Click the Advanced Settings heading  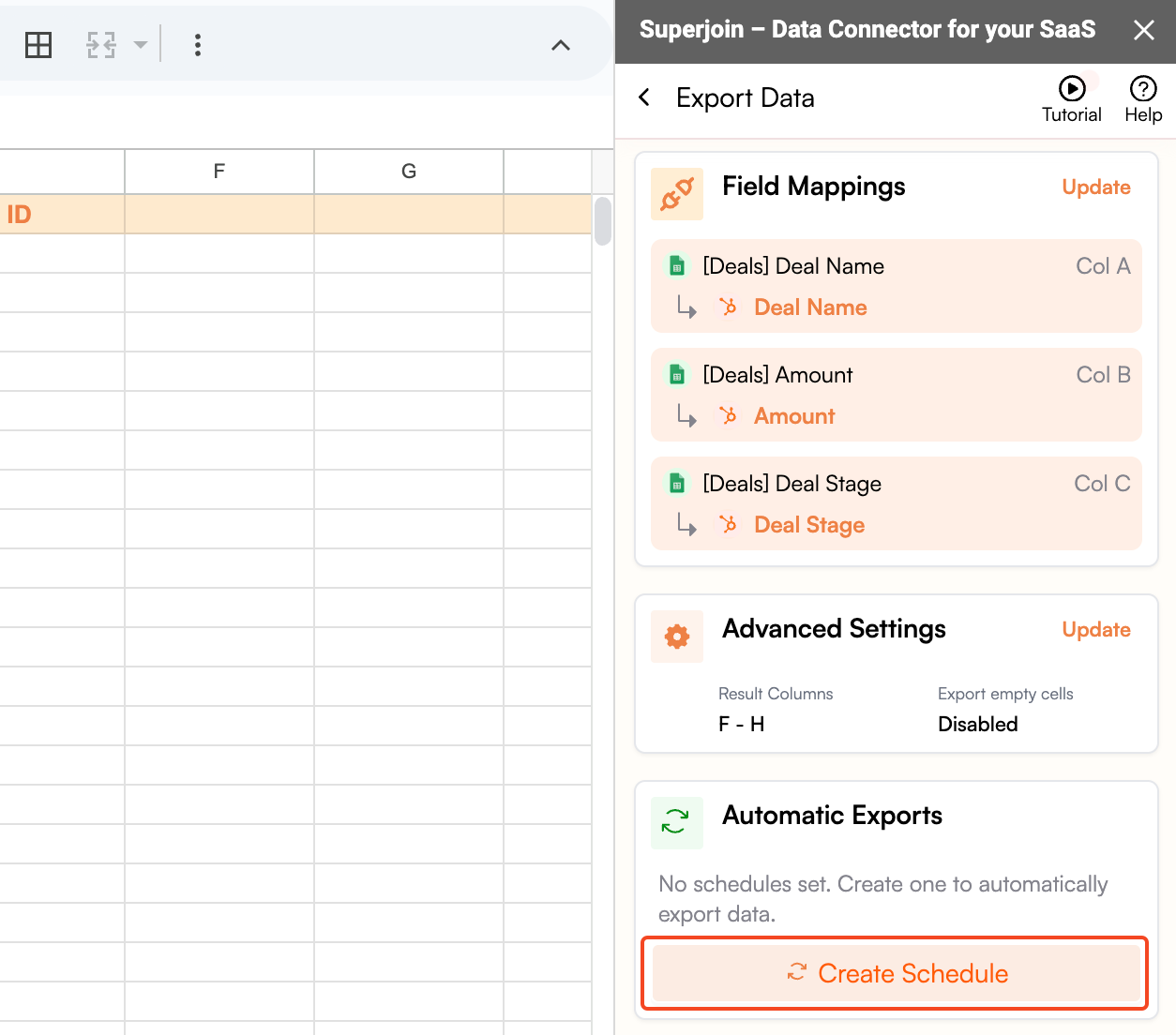tap(834, 629)
